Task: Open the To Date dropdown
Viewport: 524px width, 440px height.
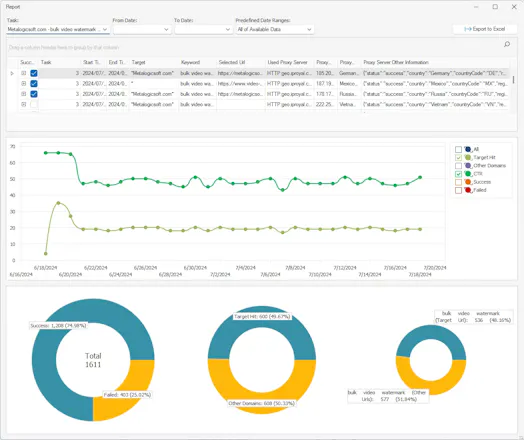Action: pos(204,29)
